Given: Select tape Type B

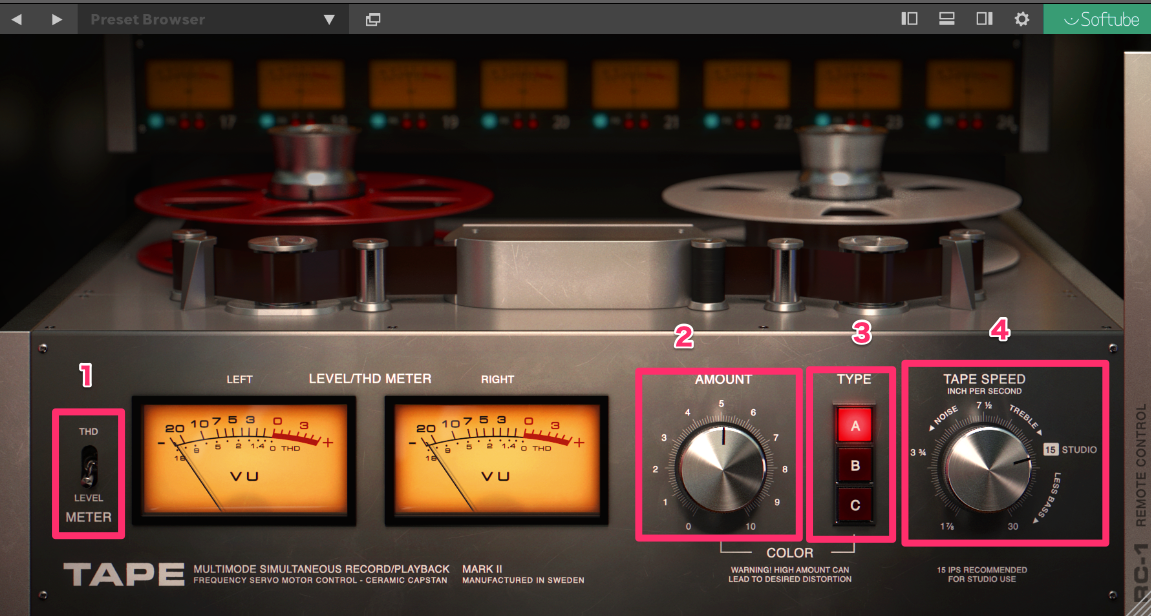Looking at the screenshot, I should click(x=854, y=465).
